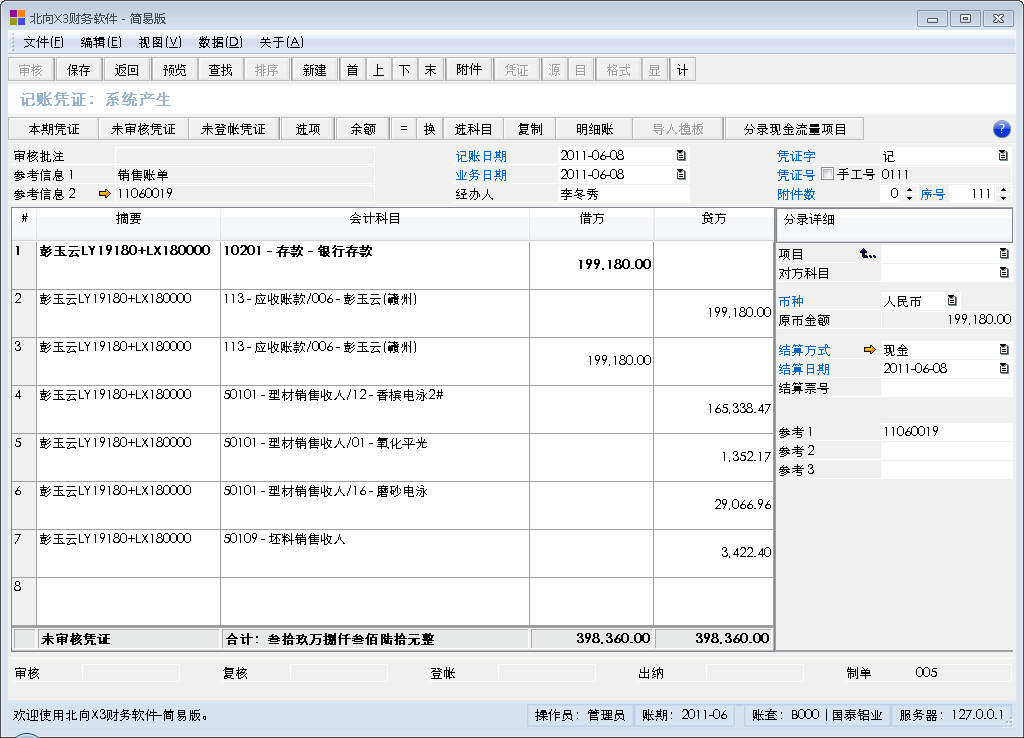Click the 余额 button
This screenshot has height=738, width=1024.
tap(363, 129)
